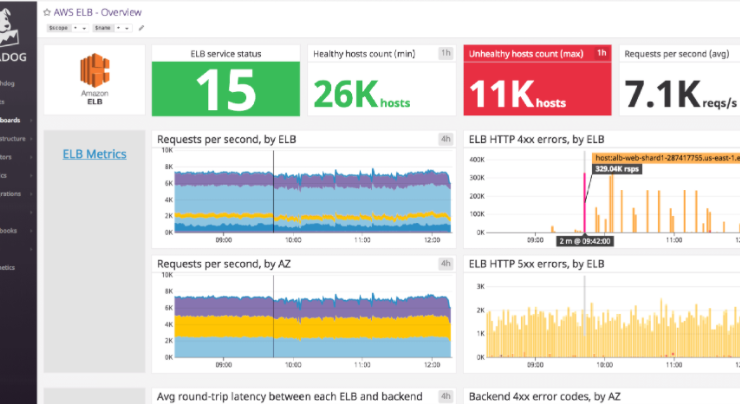This screenshot has width=740, height=404.
Task: Open the Notebooks item in the sidebar
Action: point(8,231)
